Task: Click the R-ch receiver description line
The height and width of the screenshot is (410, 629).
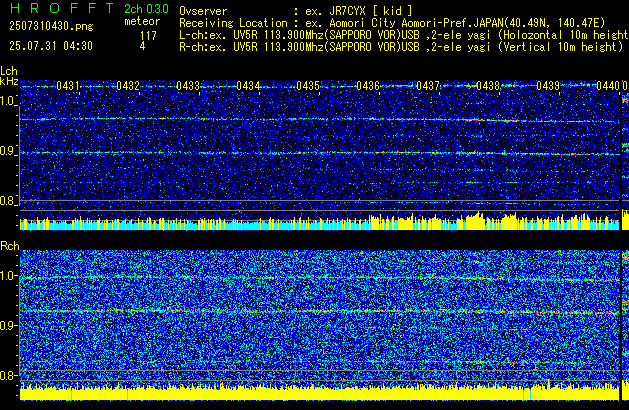Action: click(x=401, y=47)
